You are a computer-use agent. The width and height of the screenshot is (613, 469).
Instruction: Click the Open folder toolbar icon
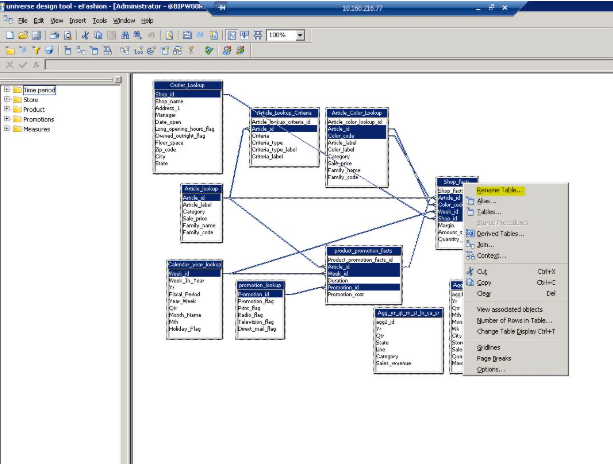pyautogui.click(x=23, y=35)
